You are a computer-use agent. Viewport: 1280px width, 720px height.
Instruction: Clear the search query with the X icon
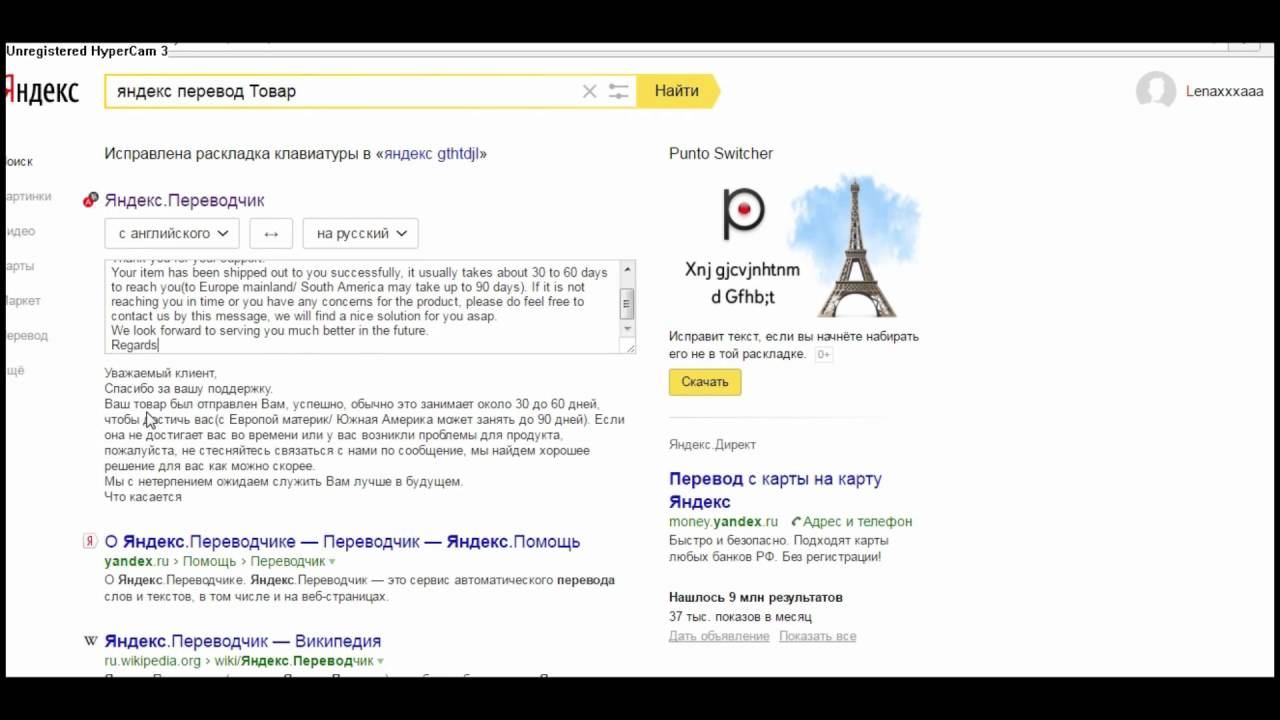[x=589, y=91]
